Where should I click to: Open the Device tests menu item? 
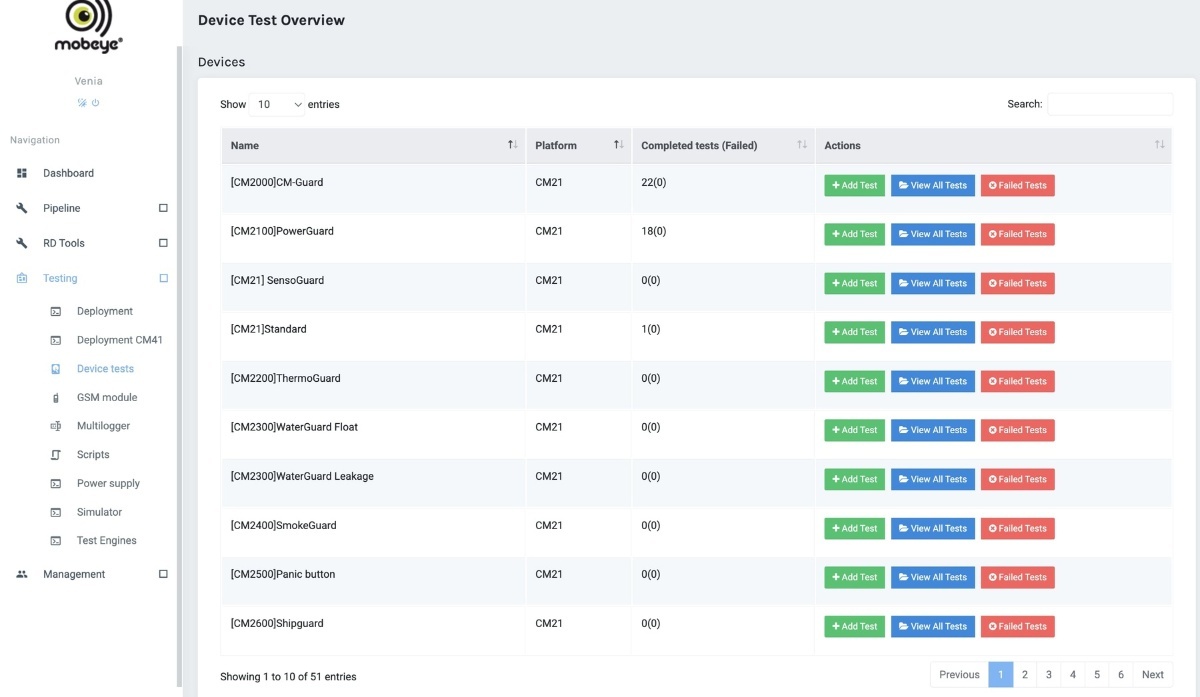pos(105,369)
